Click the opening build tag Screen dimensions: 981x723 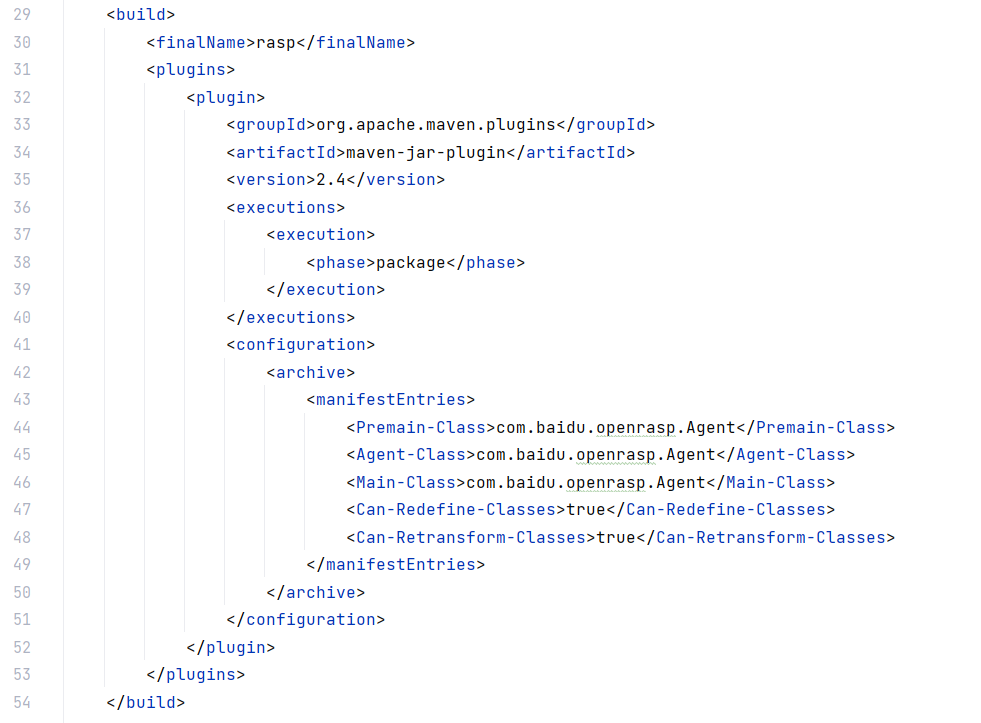pyautogui.click(x=141, y=14)
